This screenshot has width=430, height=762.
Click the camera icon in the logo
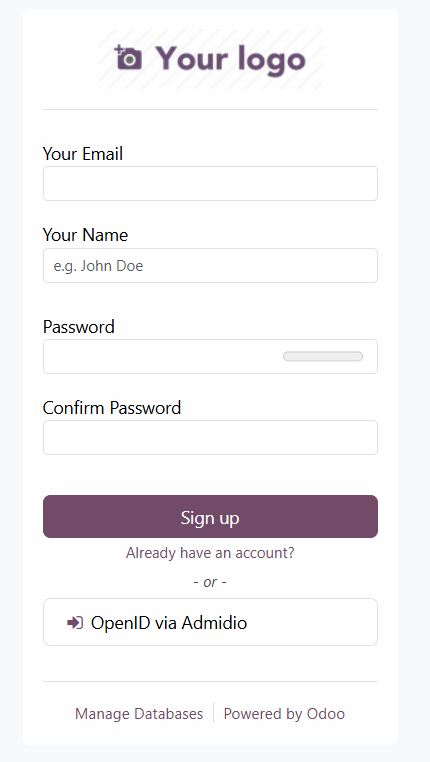click(128, 57)
